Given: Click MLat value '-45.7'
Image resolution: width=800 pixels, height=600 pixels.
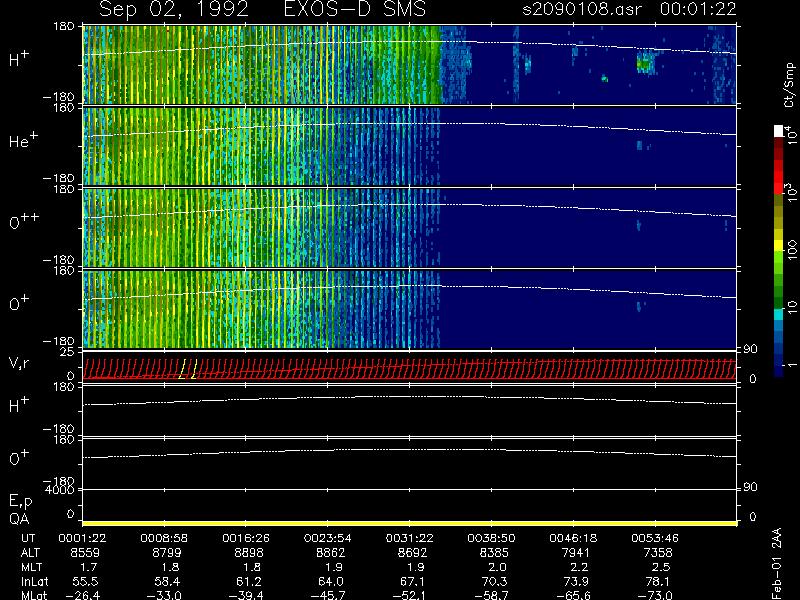Looking at the screenshot, I should click(328, 595).
